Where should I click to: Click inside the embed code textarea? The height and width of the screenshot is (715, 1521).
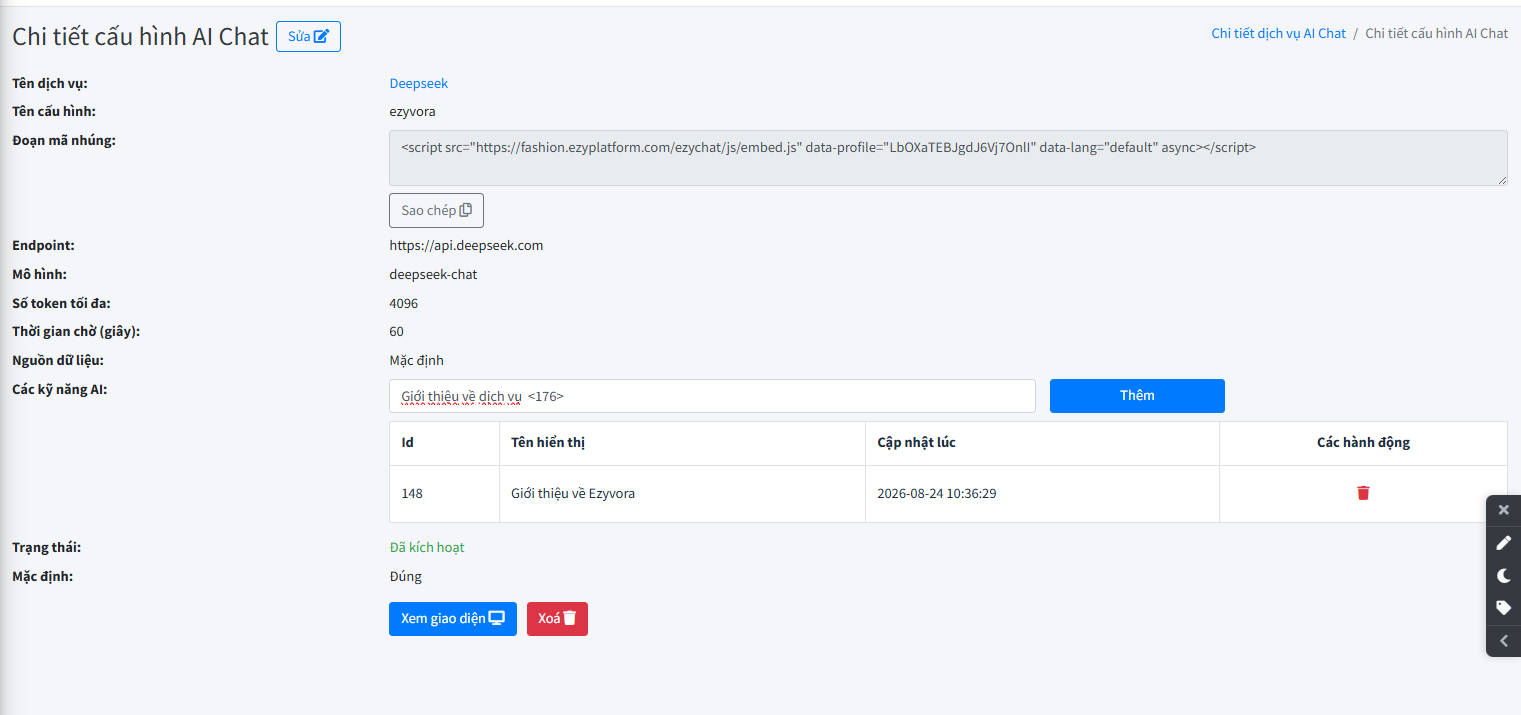click(x=948, y=158)
